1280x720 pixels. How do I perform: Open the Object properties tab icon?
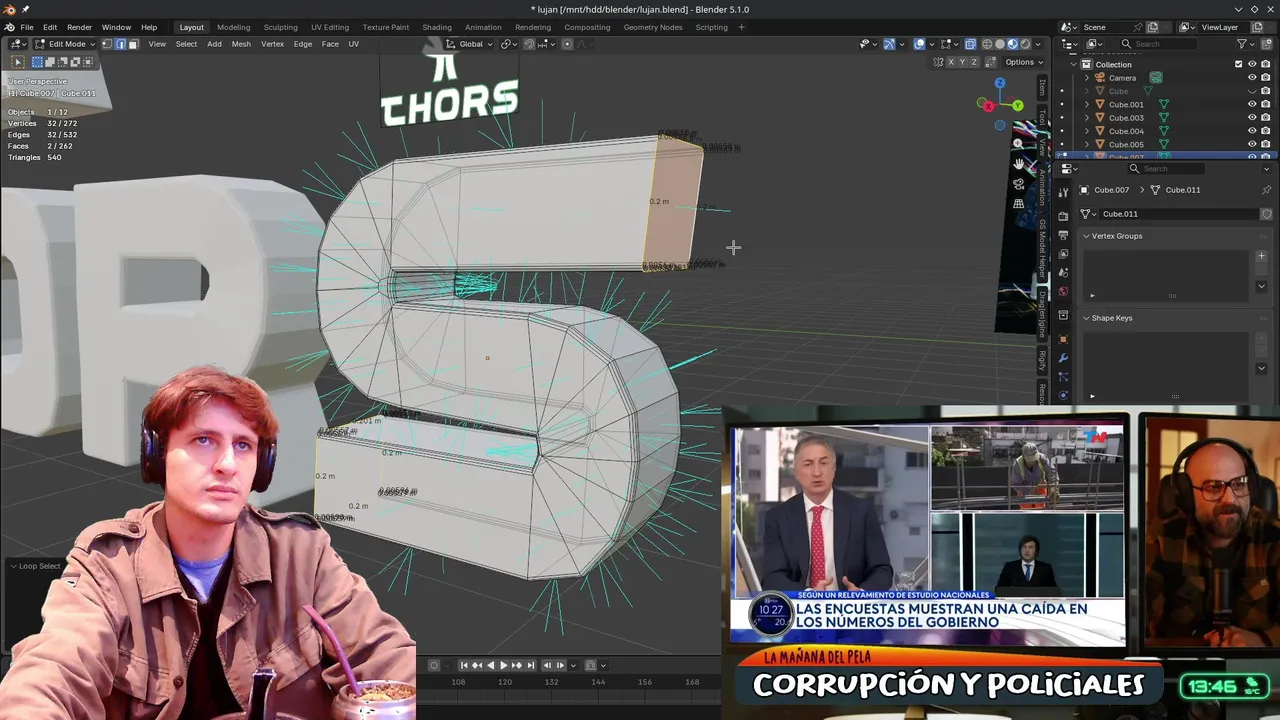[1063, 339]
